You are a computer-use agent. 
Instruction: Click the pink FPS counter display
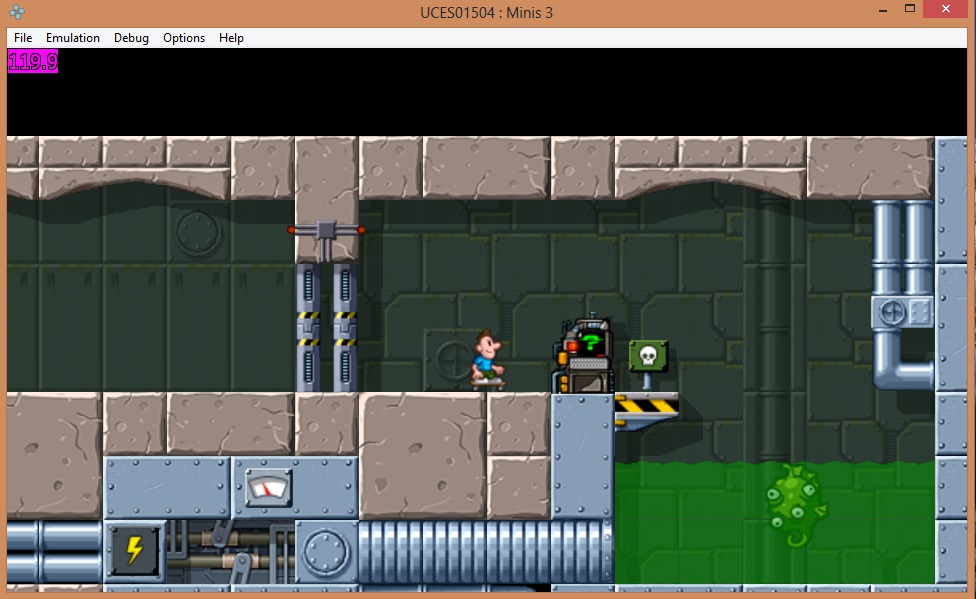(x=33, y=62)
